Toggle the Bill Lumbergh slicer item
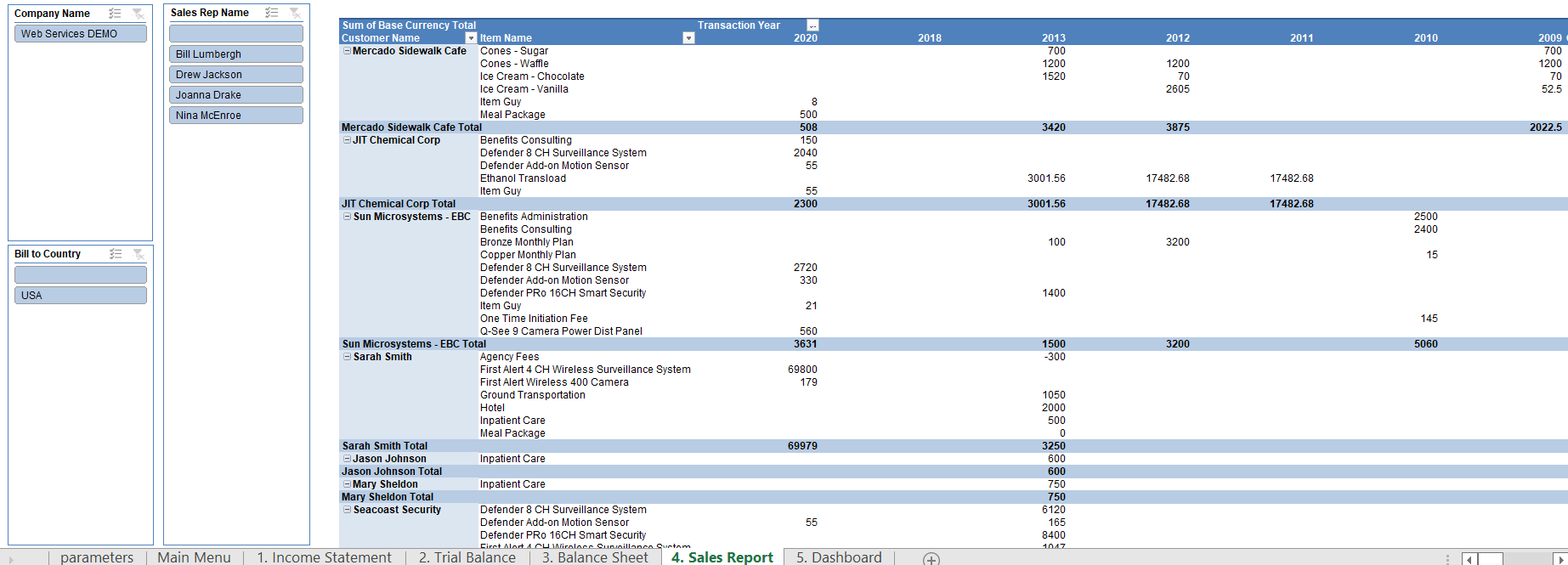1568x565 pixels. pyautogui.click(x=235, y=54)
